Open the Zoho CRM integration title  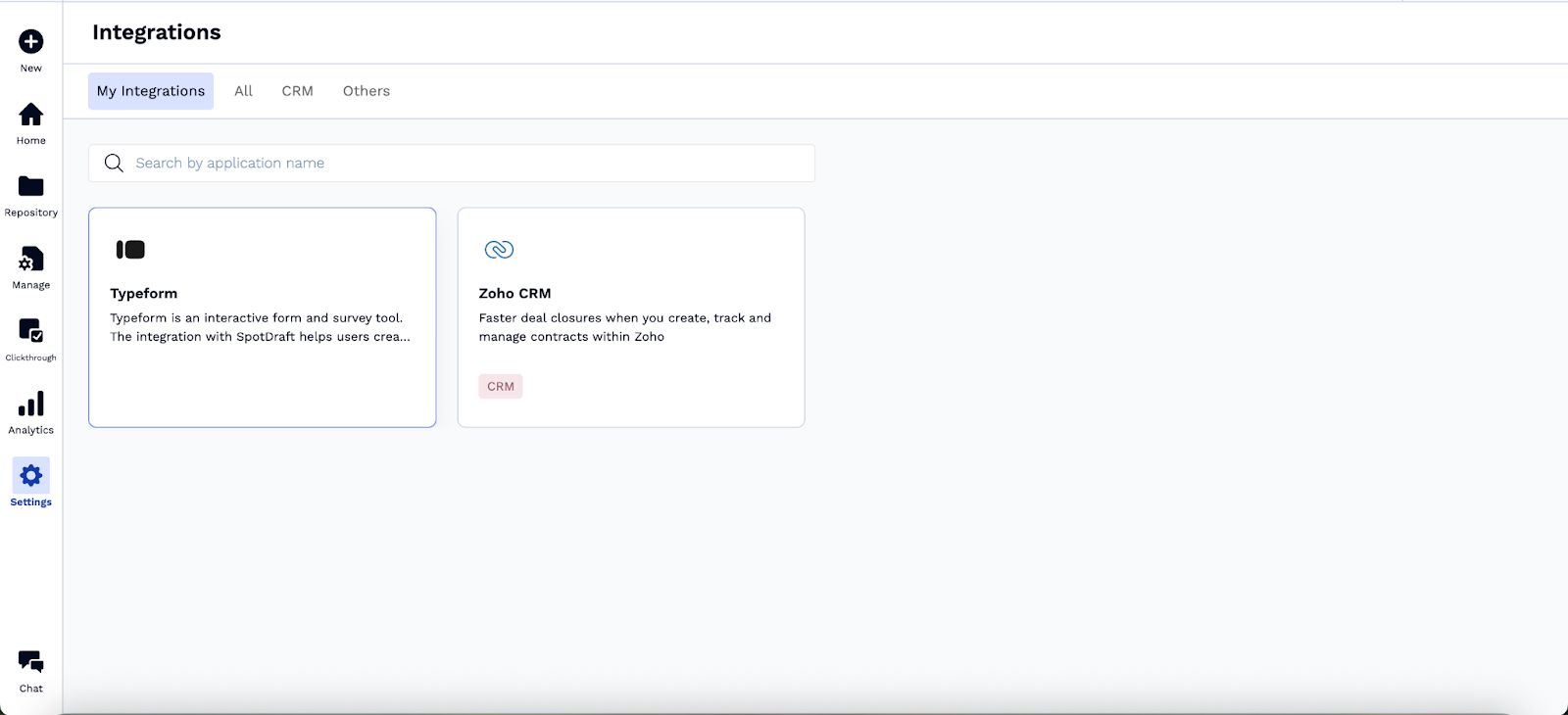point(514,294)
